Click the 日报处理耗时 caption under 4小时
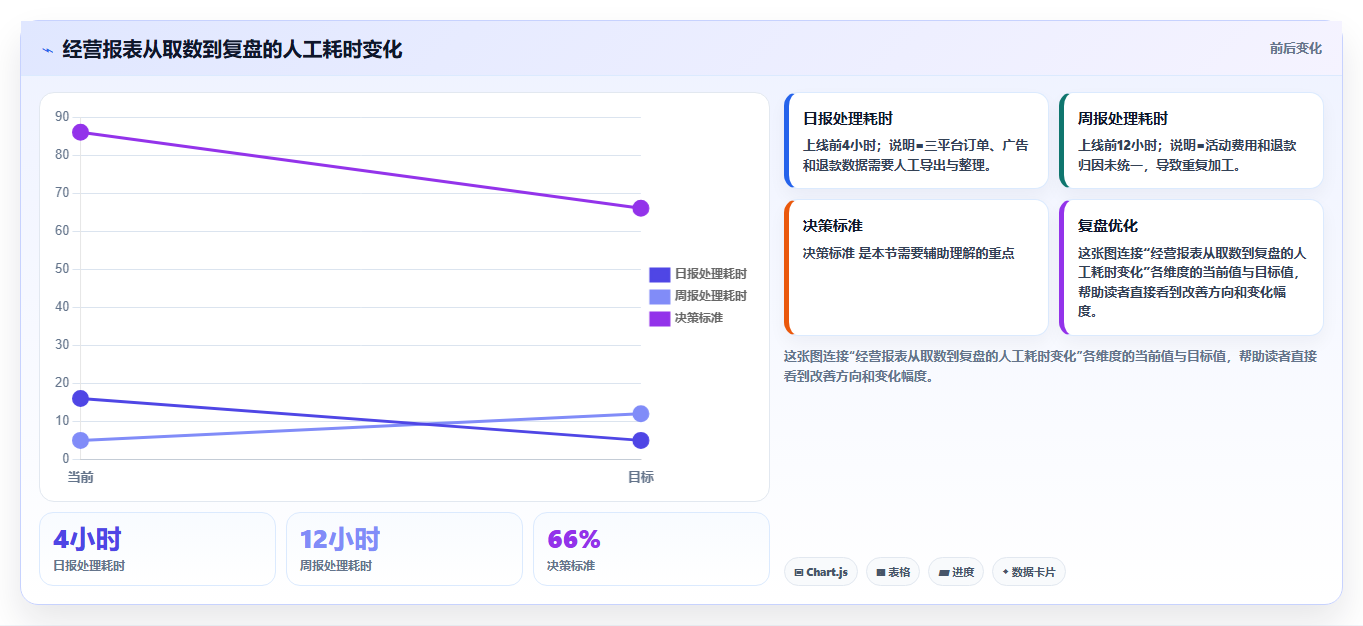 [x=89, y=566]
